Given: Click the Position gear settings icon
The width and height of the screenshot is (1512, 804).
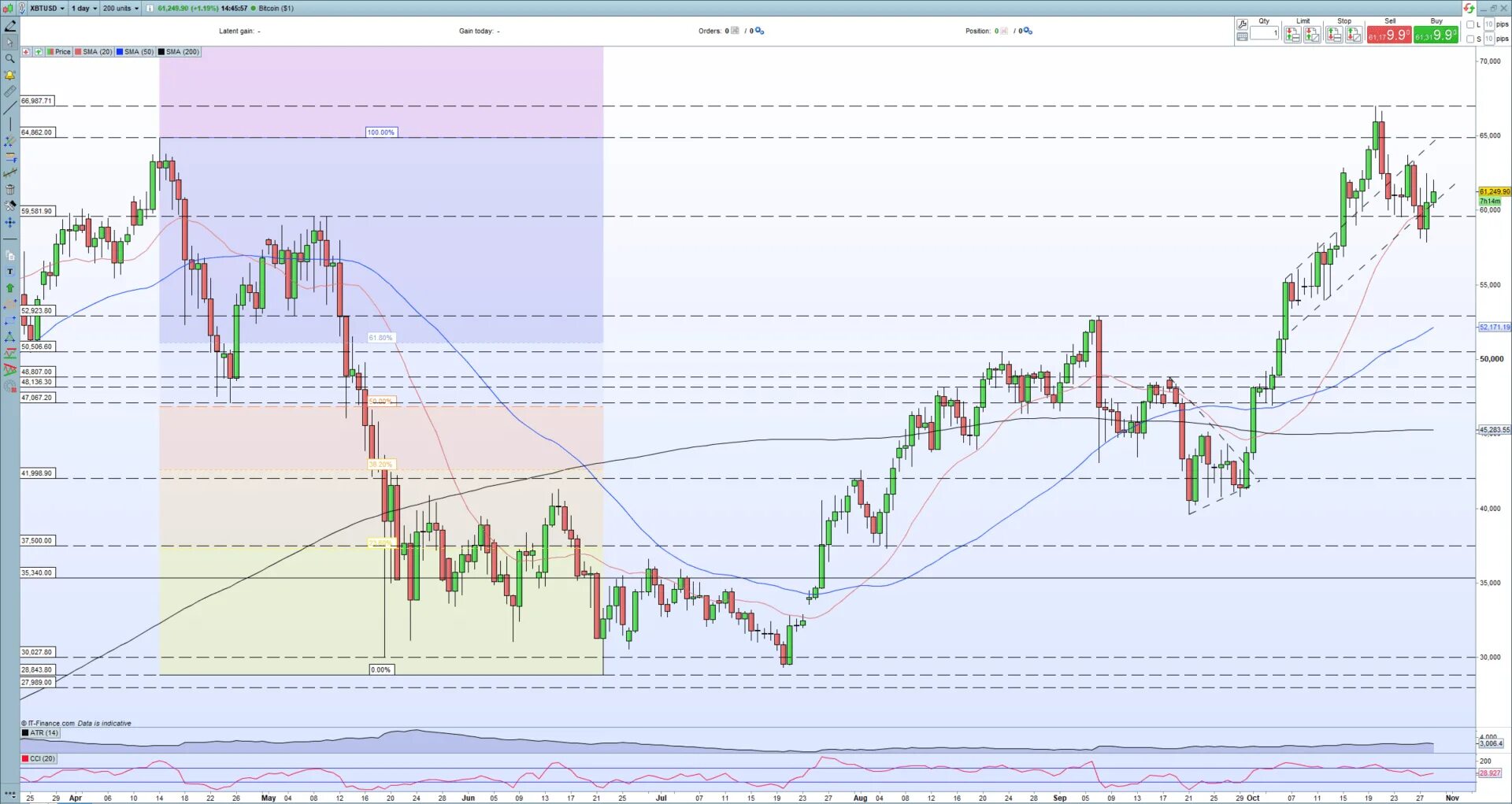Looking at the screenshot, I should tap(1028, 31).
